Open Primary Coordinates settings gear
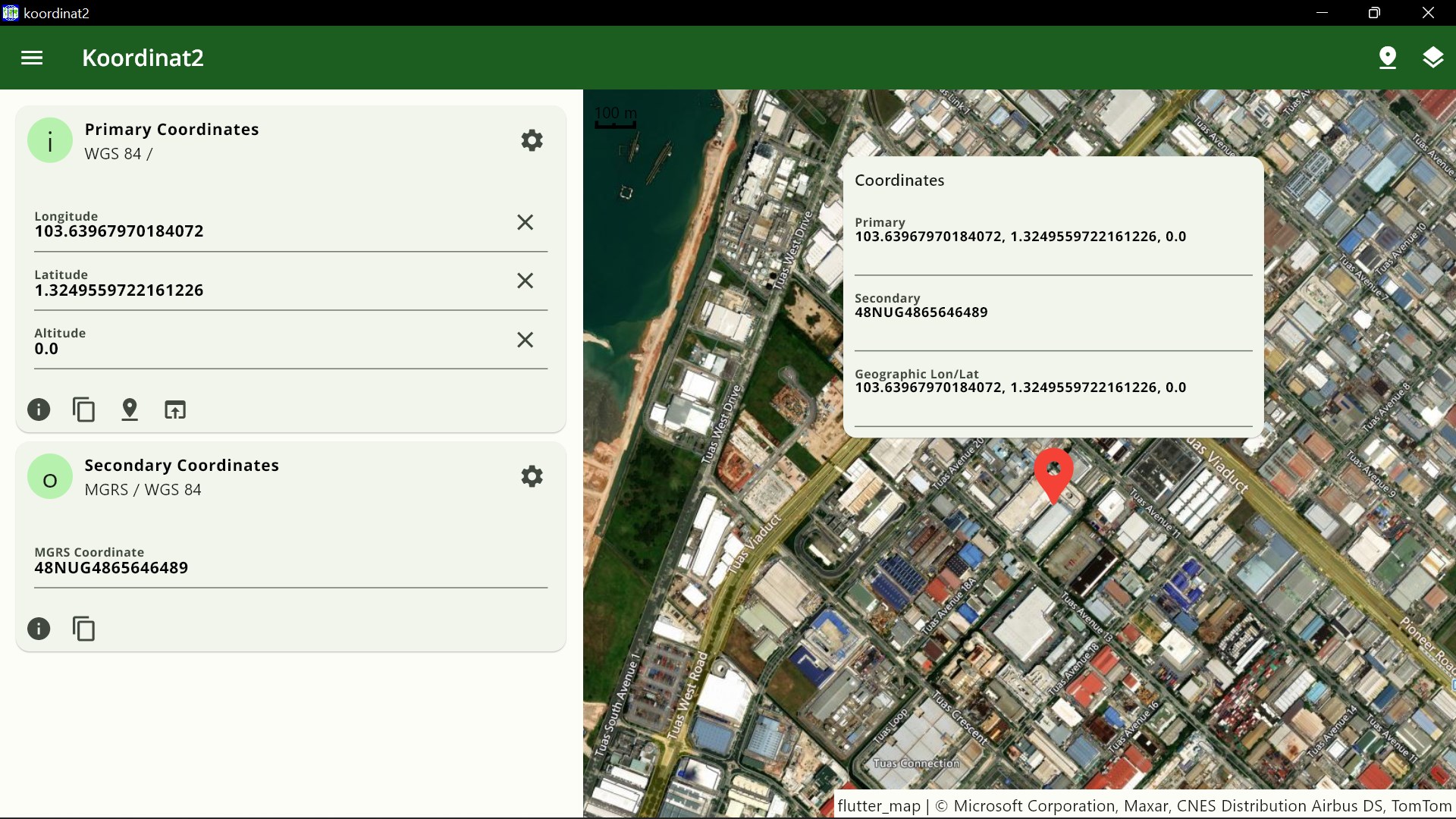Image resolution: width=1456 pixels, height=819 pixels. click(x=532, y=140)
